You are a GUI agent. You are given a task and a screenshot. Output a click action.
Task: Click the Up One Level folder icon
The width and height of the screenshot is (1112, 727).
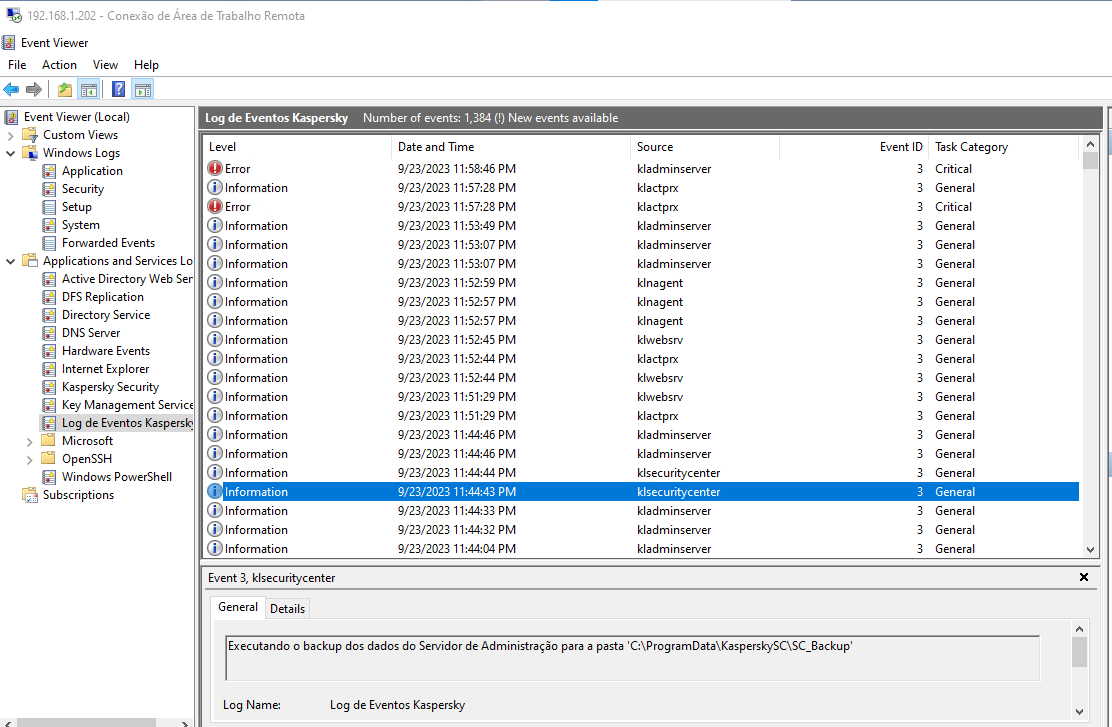(x=65, y=89)
